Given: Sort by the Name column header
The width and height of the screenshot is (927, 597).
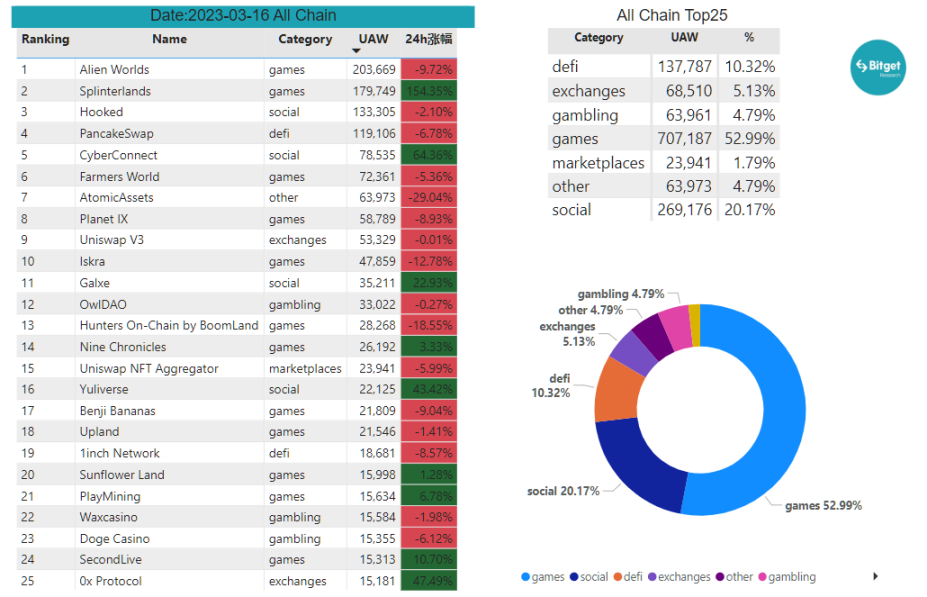Looking at the screenshot, I should click(170, 39).
